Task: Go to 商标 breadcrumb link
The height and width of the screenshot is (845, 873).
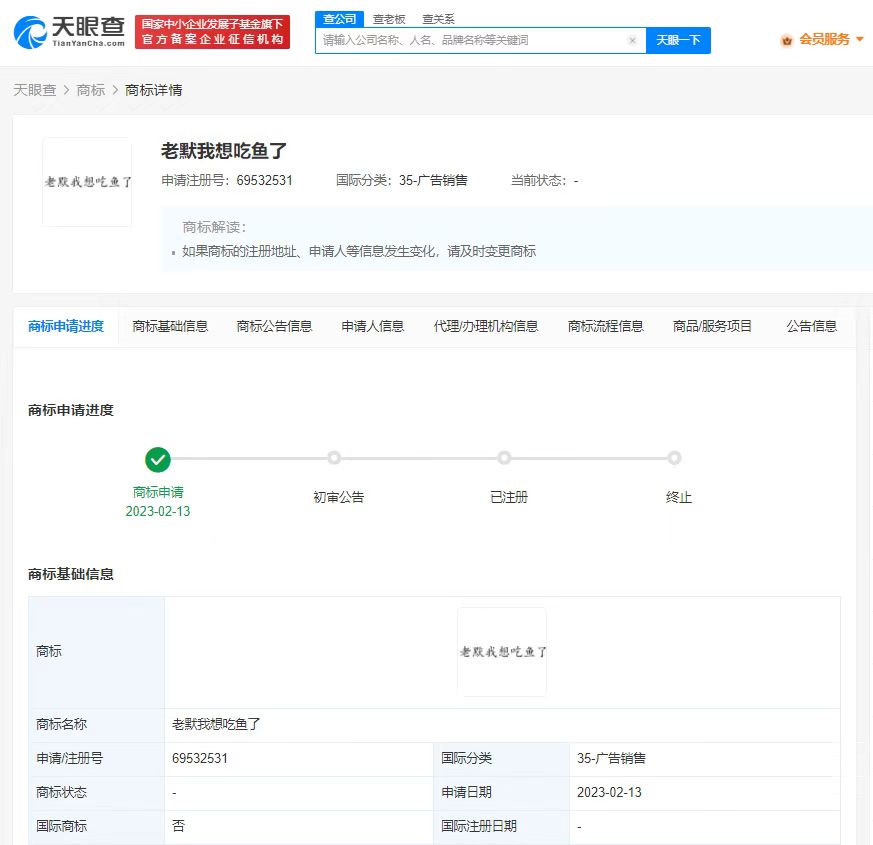Action: tap(91, 90)
